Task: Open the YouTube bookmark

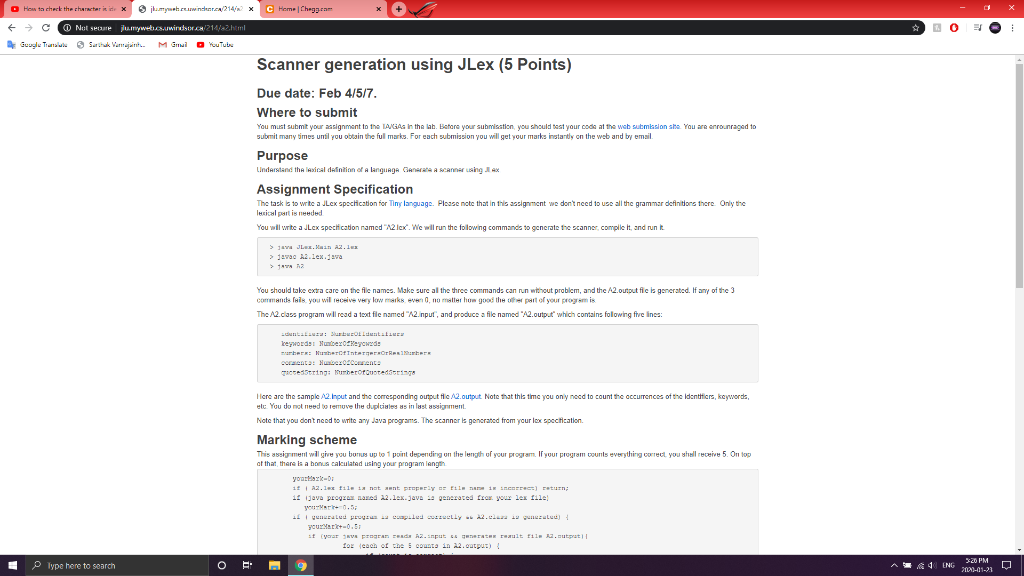Action: coord(215,45)
